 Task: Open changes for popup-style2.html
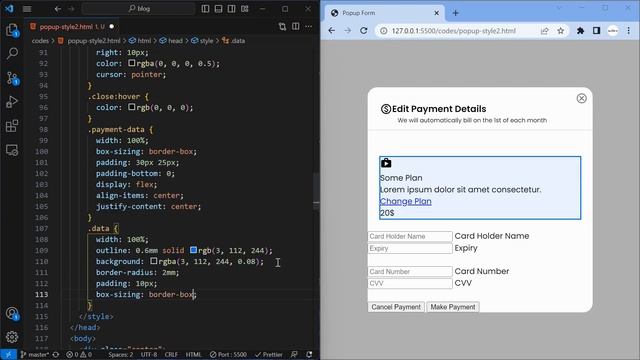click(x=282, y=27)
